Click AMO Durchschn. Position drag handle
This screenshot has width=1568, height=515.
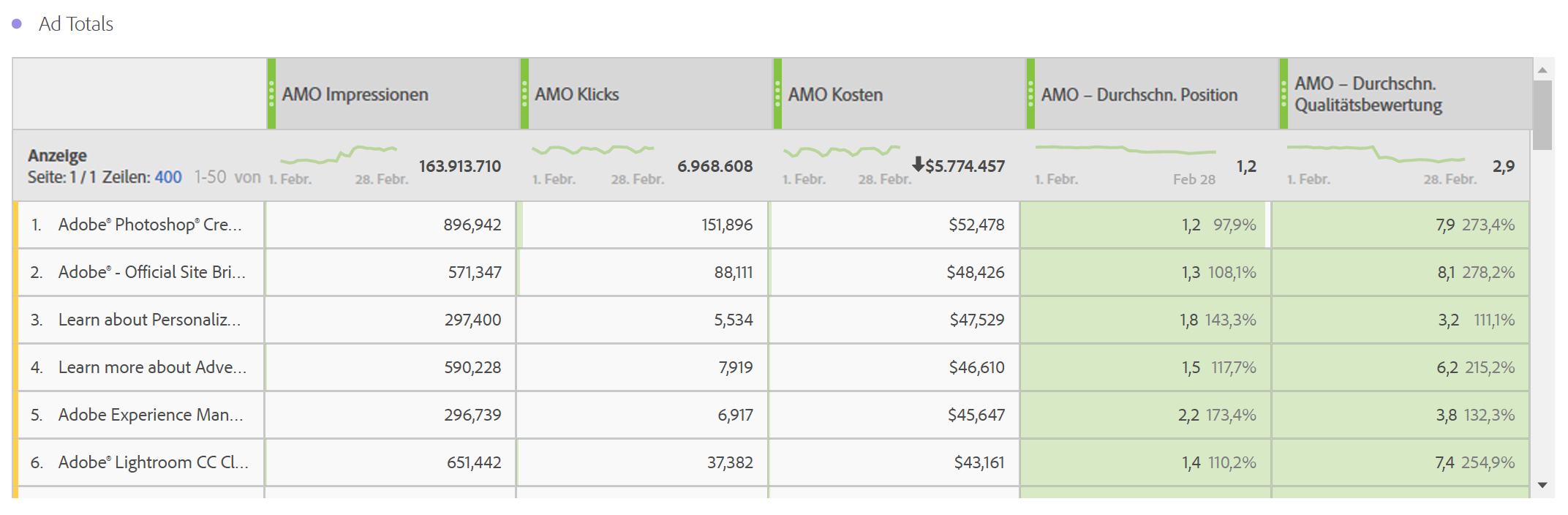1030,94
